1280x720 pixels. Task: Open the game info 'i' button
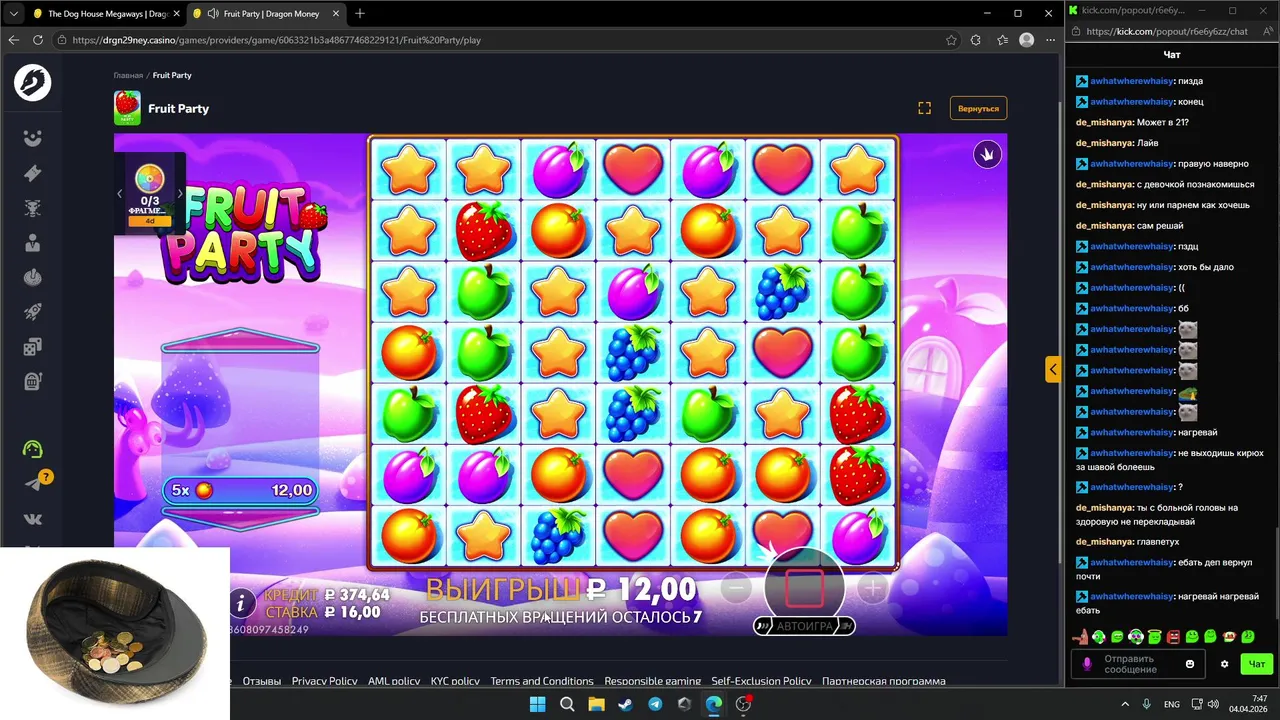point(240,602)
